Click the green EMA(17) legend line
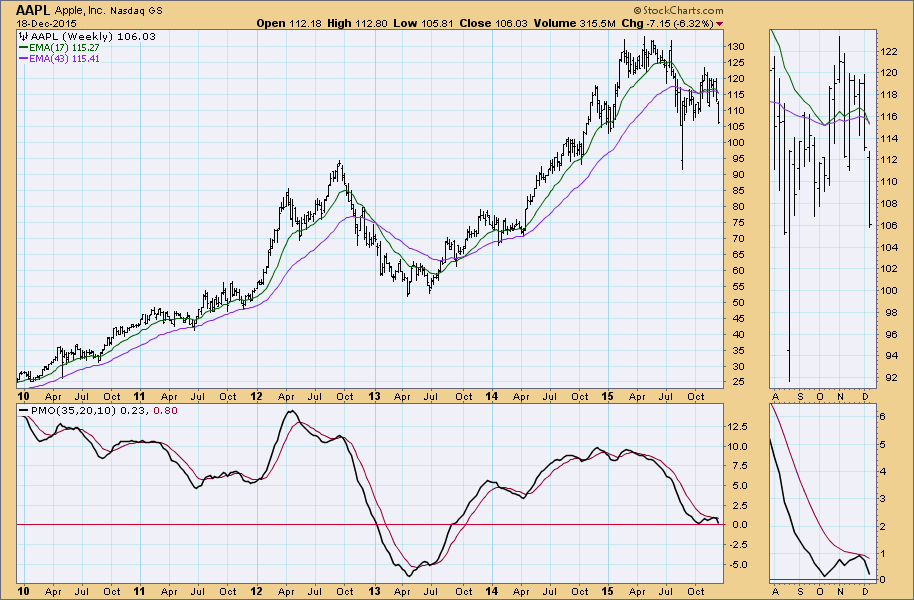This screenshot has width=914, height=600. tap(23, 47)
